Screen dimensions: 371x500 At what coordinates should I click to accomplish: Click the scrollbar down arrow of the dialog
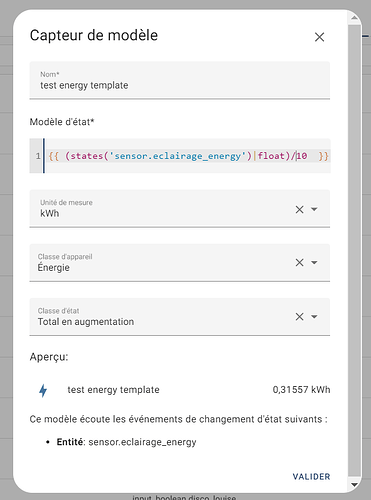[355, 485]
